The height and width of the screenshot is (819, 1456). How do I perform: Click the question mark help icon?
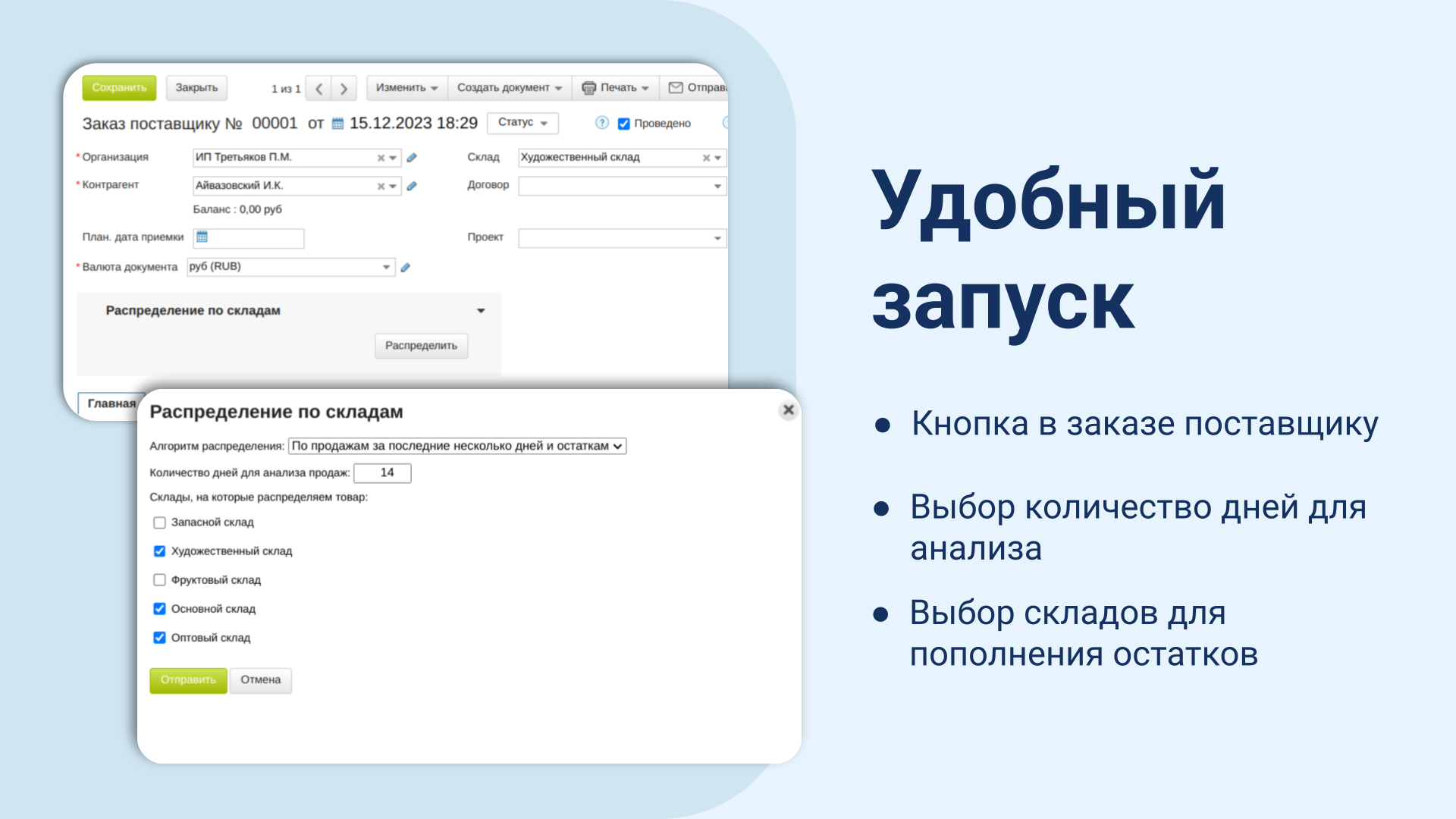(602, 123)
